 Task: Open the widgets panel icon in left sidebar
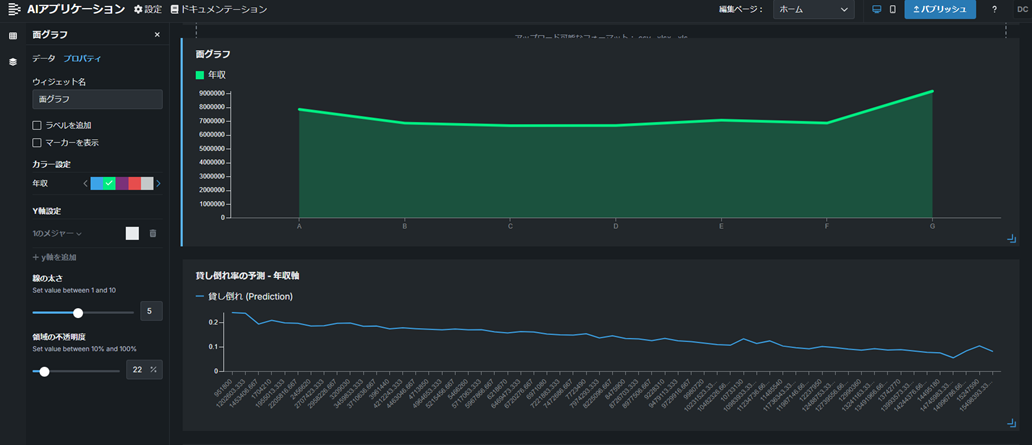(13, 36)
